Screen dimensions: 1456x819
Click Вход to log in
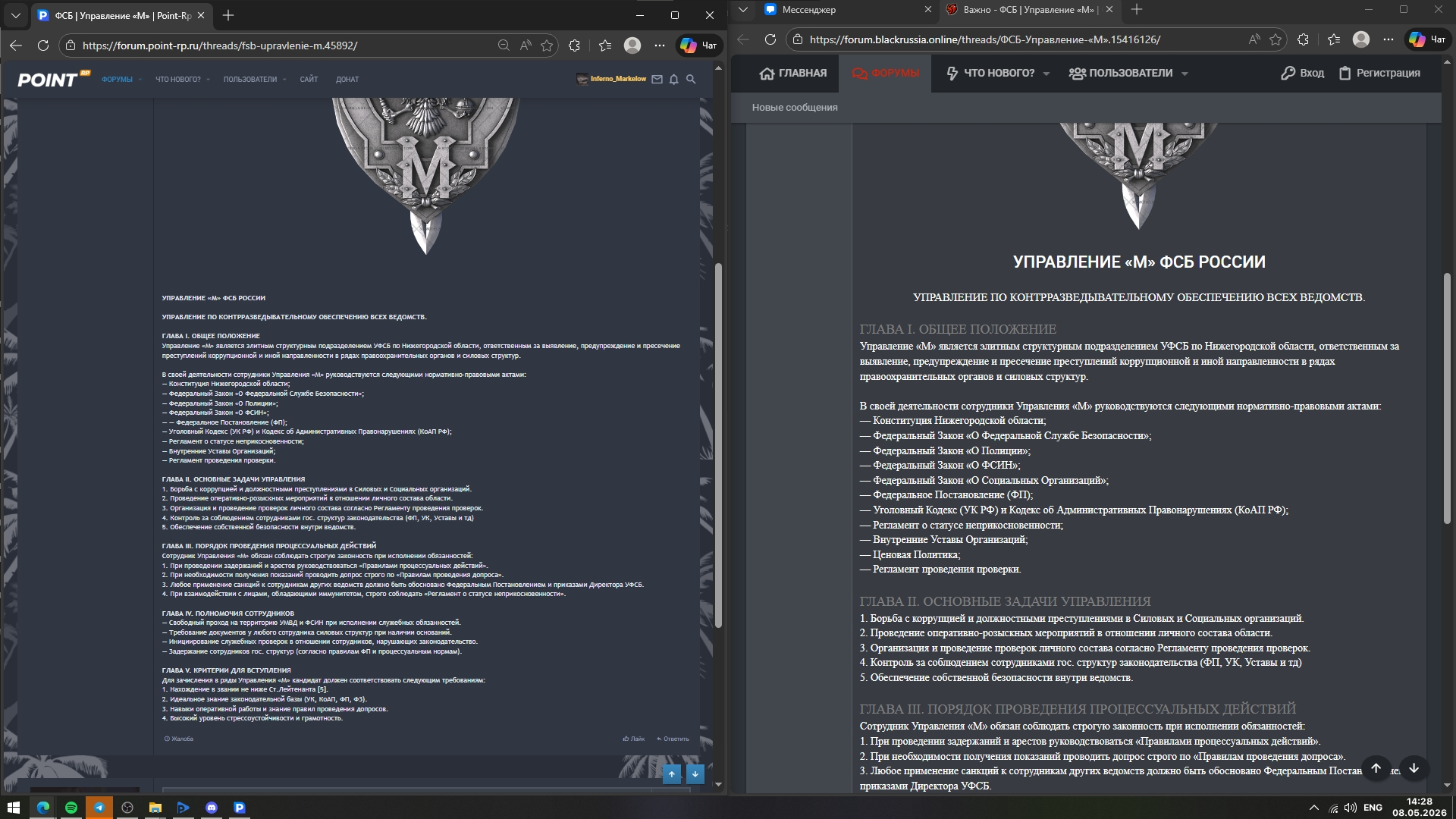point(1303,74)
